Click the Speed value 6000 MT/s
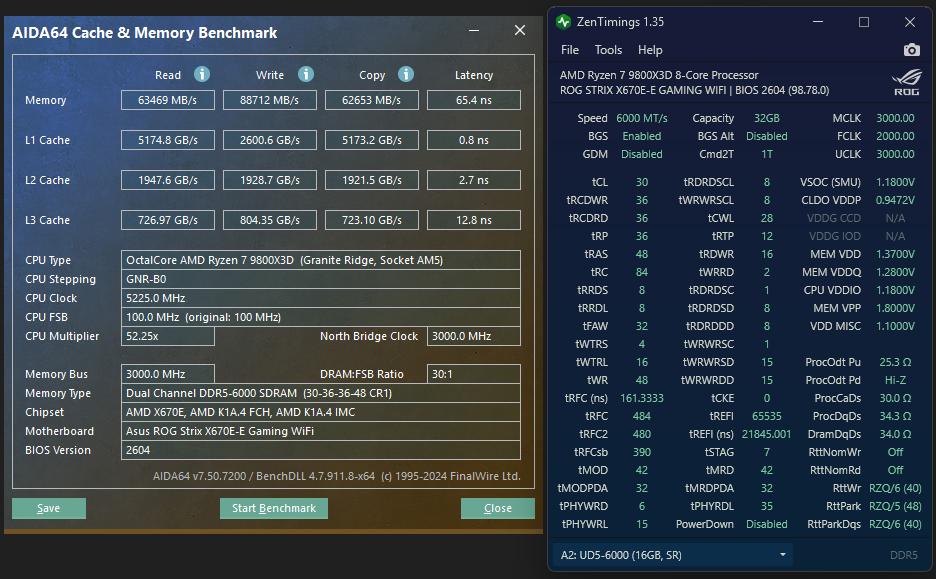This screenshot has height=579, width=936. point(642,118)
